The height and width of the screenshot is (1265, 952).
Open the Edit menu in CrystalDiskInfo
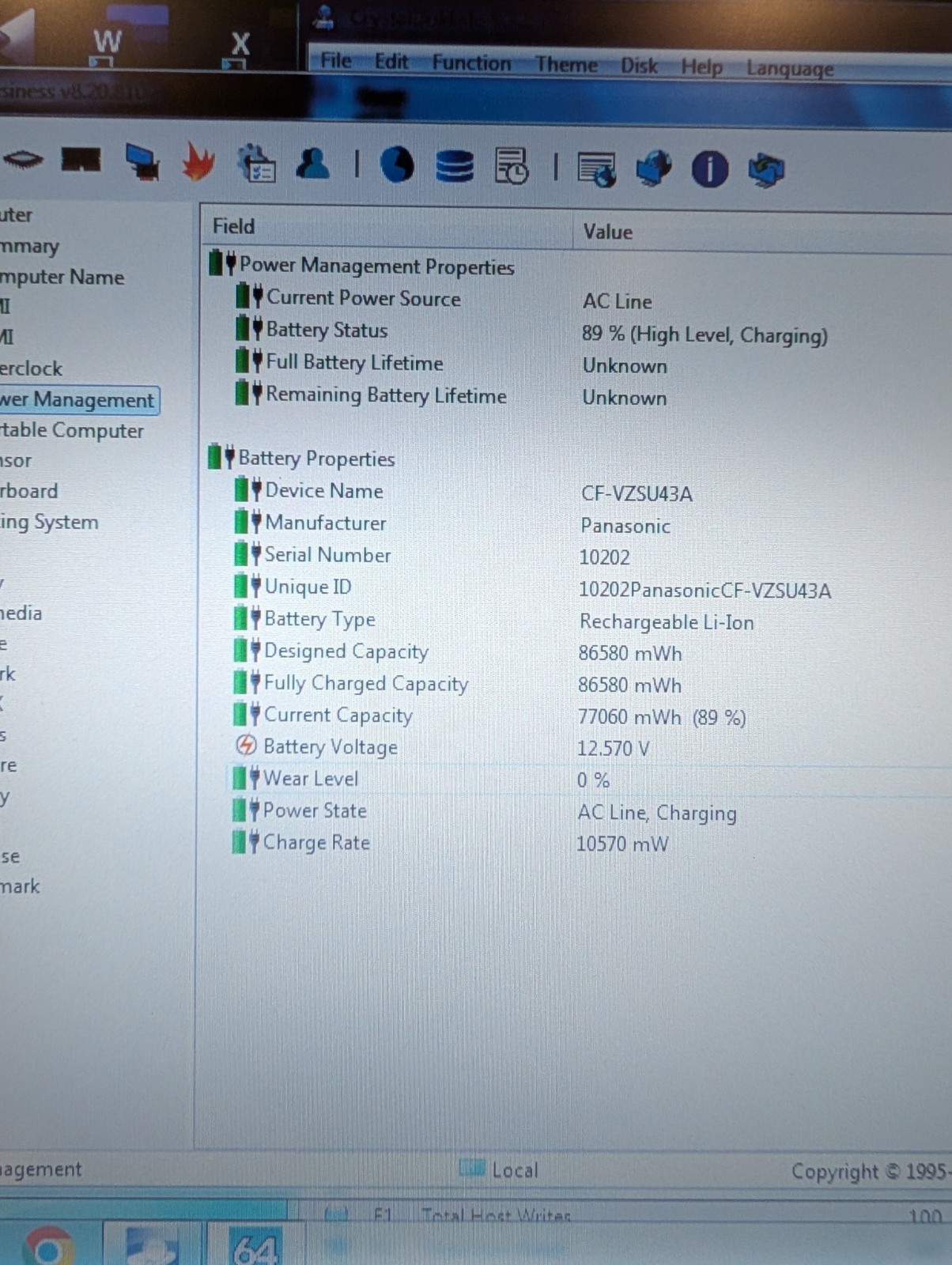tap(391, 62)
